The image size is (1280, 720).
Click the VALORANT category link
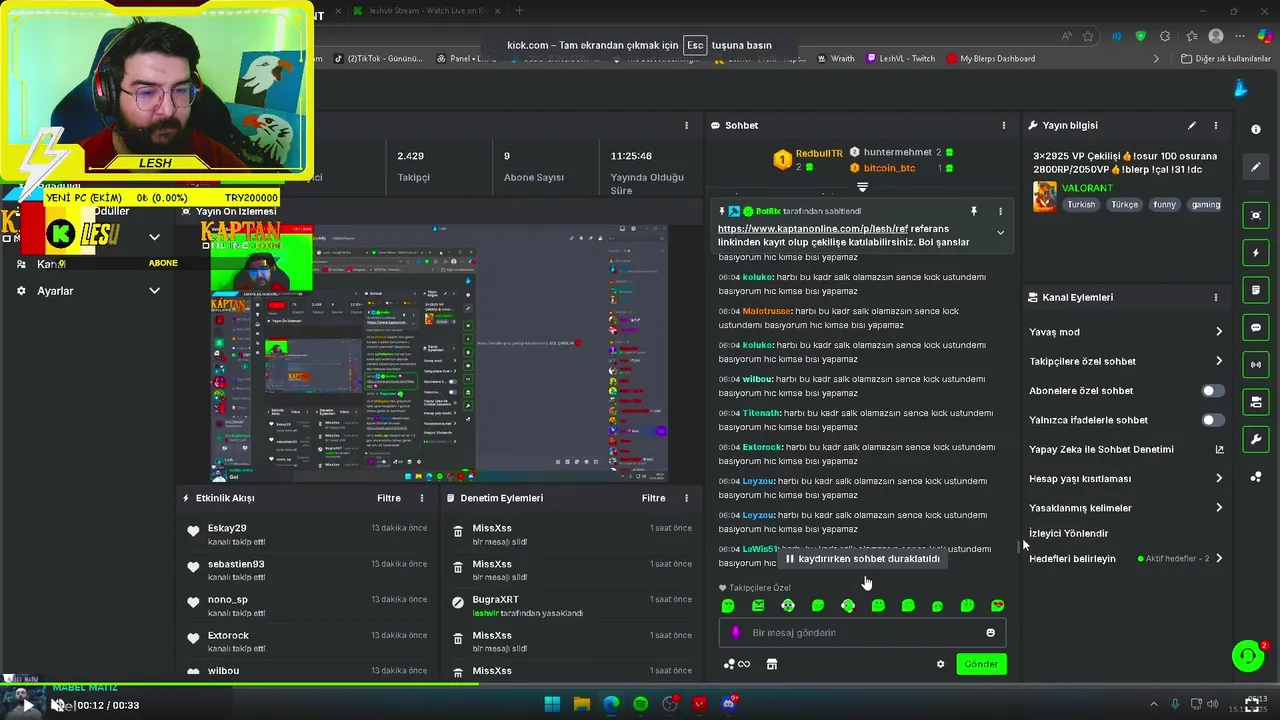(1087, 188)
